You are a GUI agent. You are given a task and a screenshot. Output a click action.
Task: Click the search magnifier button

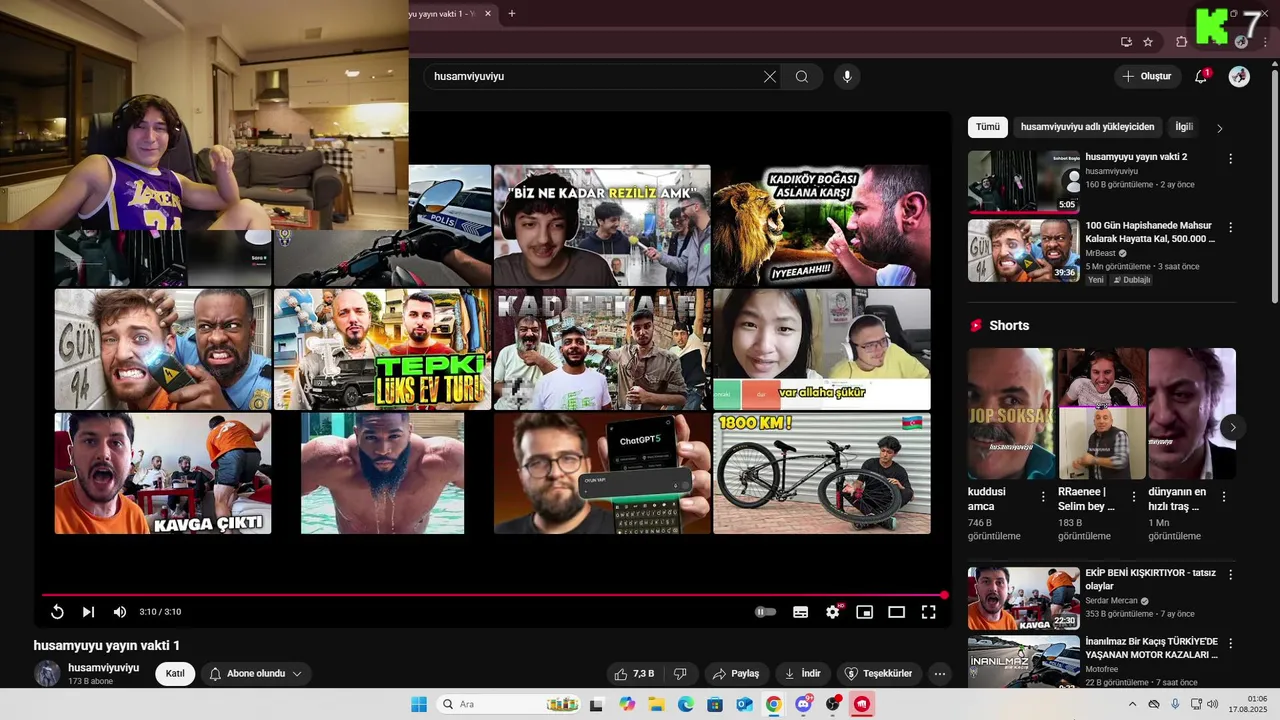click(802, 76)
